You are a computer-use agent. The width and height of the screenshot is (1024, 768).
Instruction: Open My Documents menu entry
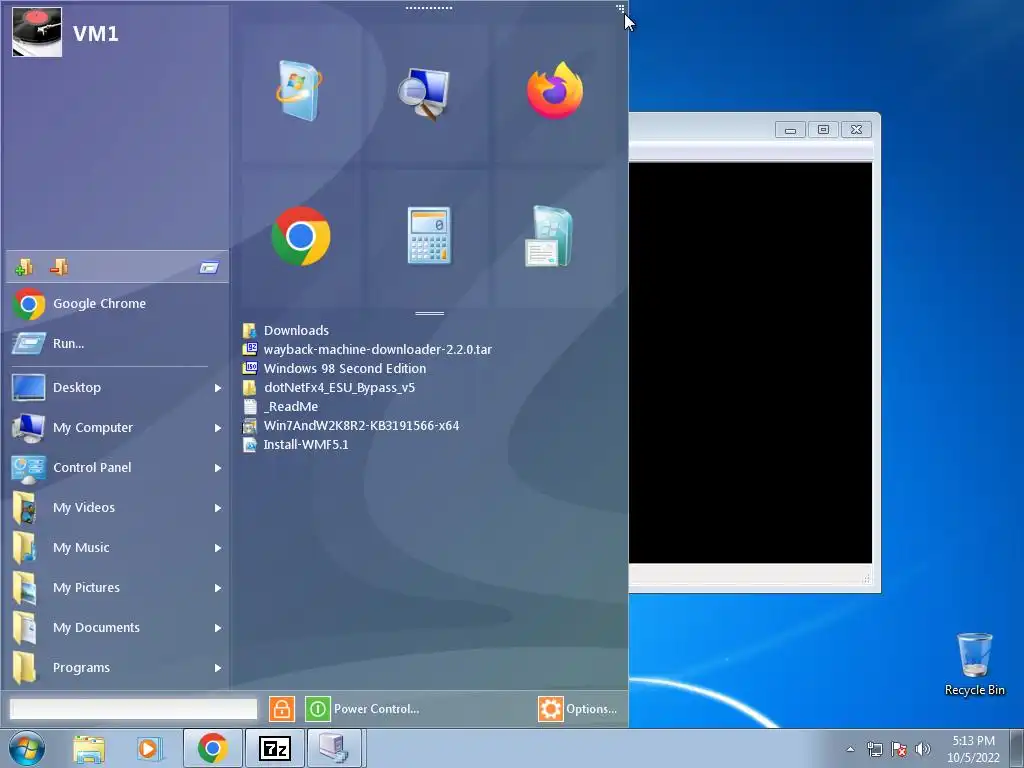[x=117, y=628]
